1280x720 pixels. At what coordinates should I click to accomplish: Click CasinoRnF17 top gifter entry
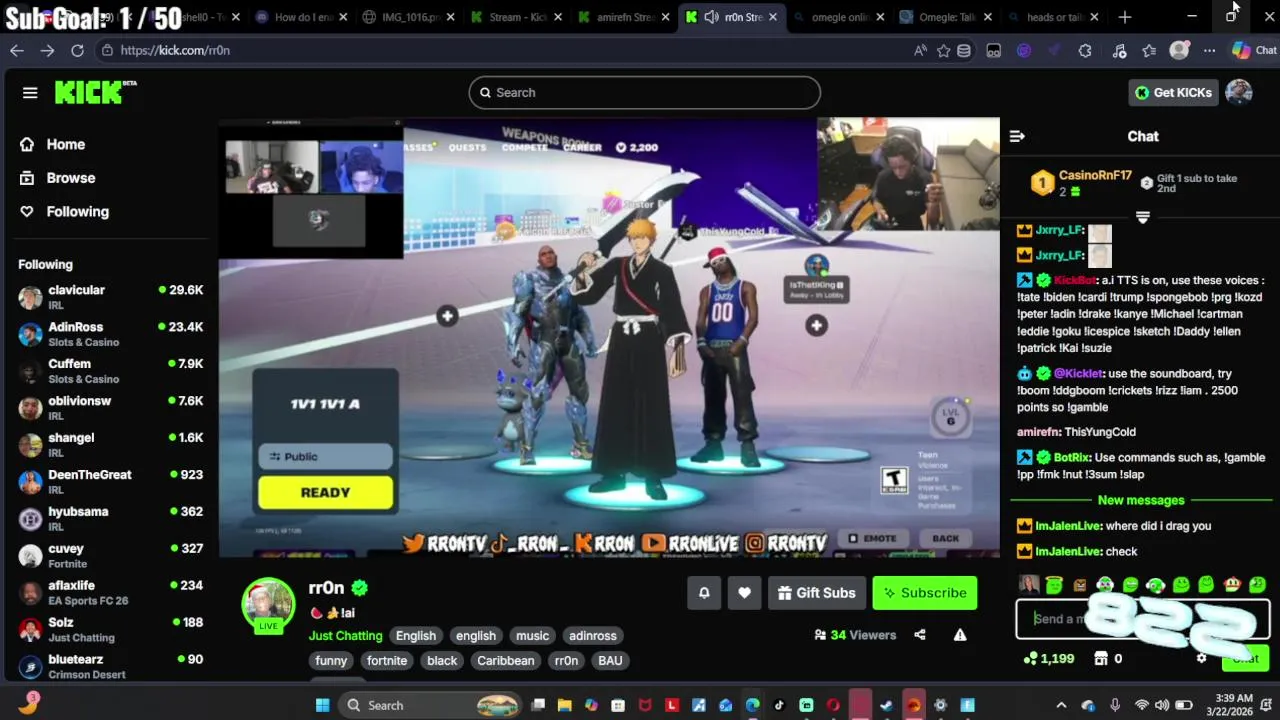point(1081,183)
